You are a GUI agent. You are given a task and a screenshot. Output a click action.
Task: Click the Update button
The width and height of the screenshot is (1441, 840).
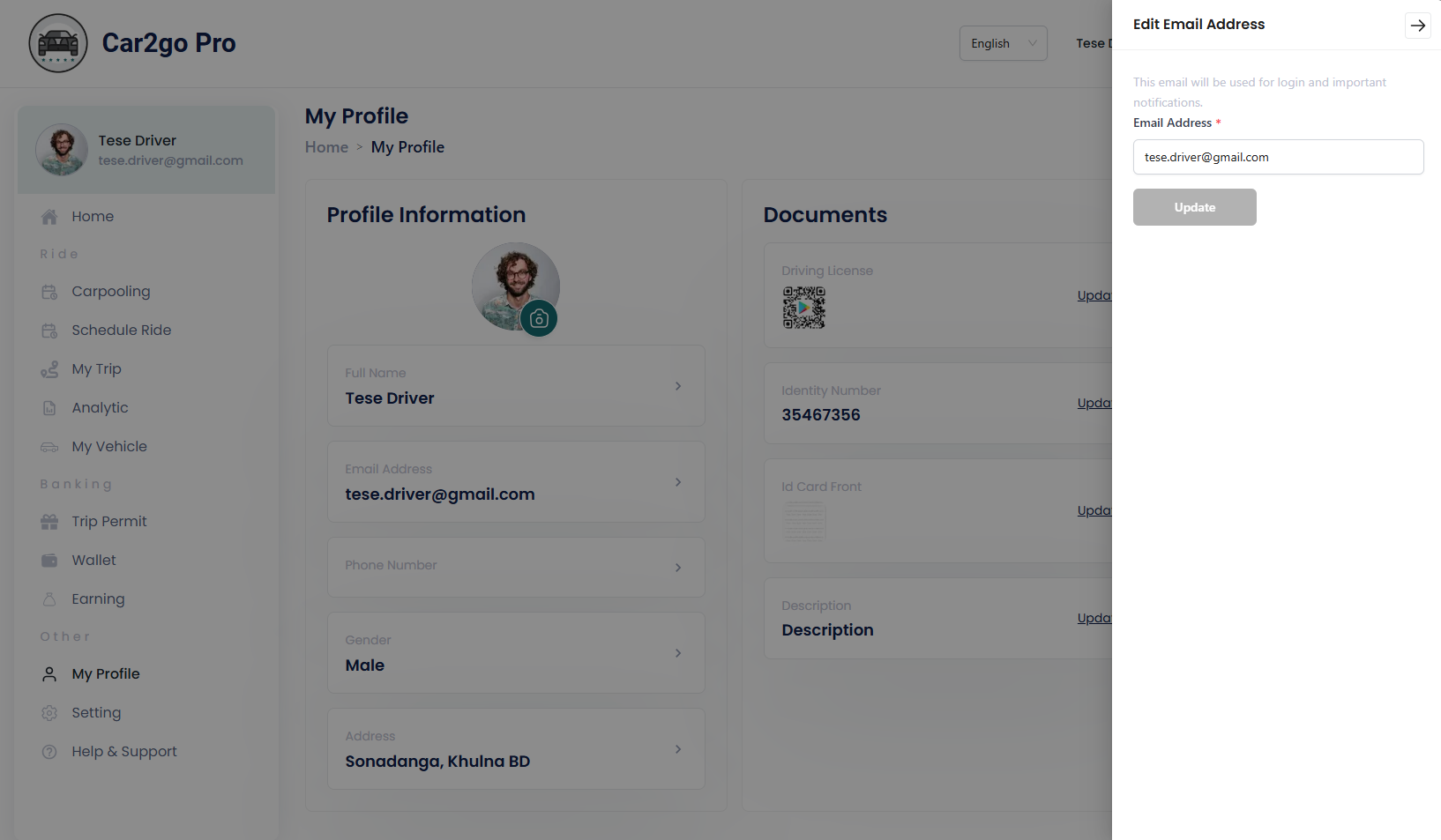coord(1195,207)
